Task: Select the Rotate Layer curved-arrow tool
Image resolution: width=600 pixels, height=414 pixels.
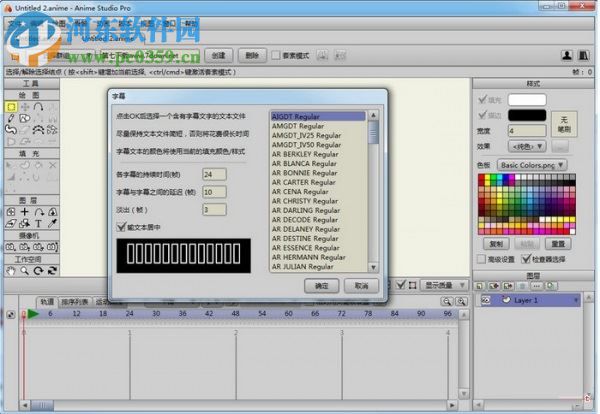Action: click(39, 212)
